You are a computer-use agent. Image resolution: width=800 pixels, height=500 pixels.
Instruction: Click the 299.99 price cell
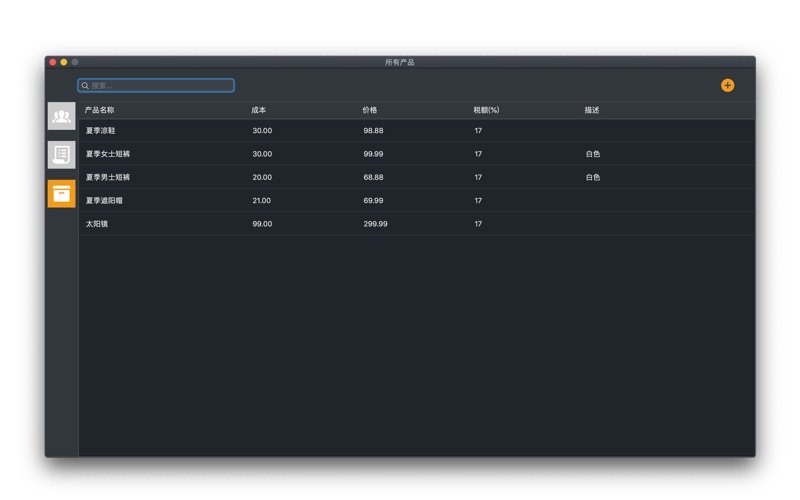375,224
